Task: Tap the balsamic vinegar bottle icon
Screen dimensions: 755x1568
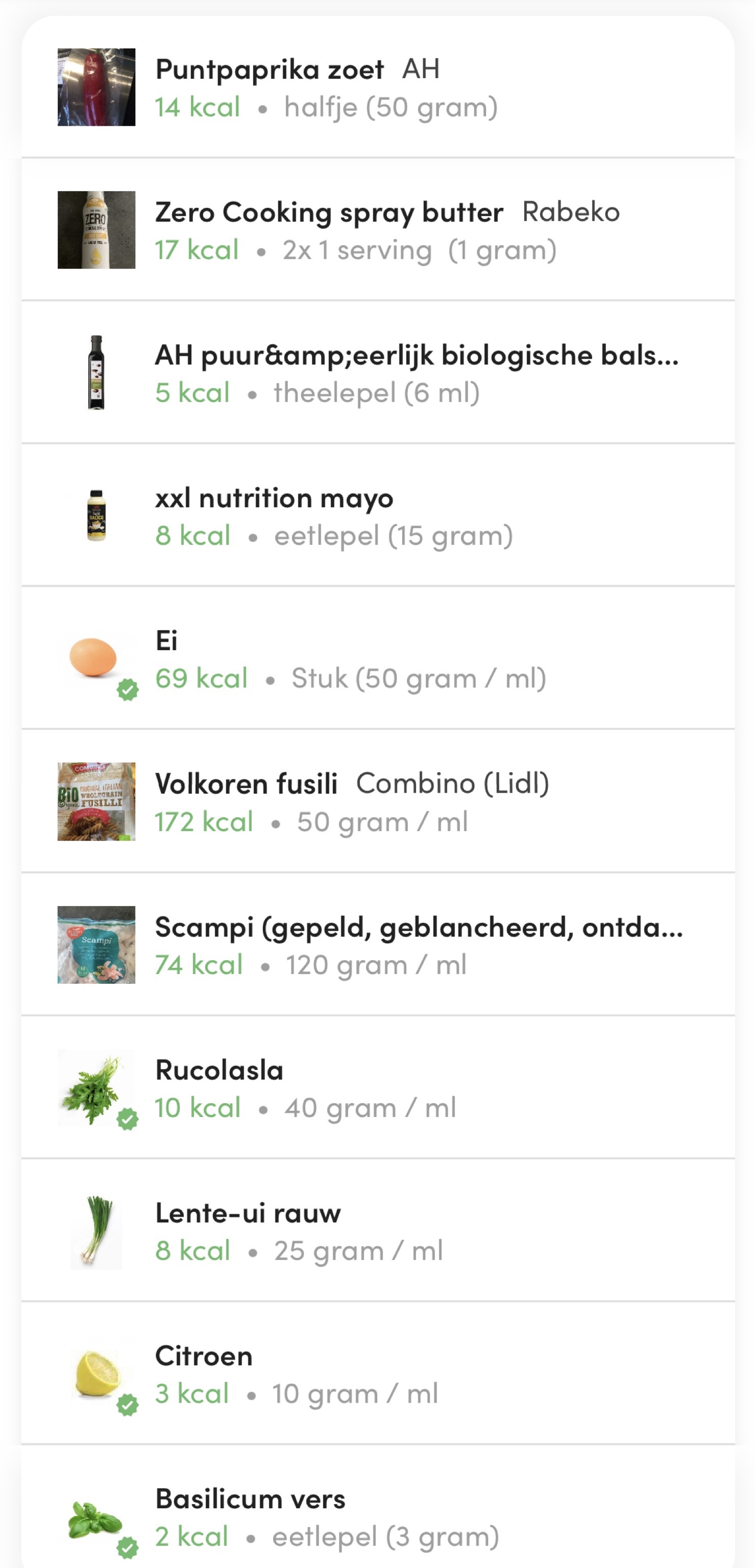Action: point(96,372)
